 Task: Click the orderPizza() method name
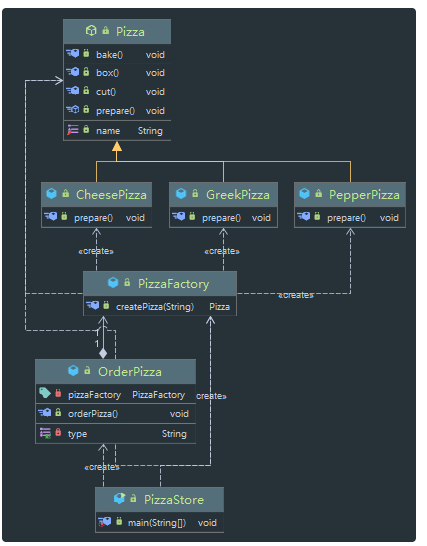coord(93,414)
